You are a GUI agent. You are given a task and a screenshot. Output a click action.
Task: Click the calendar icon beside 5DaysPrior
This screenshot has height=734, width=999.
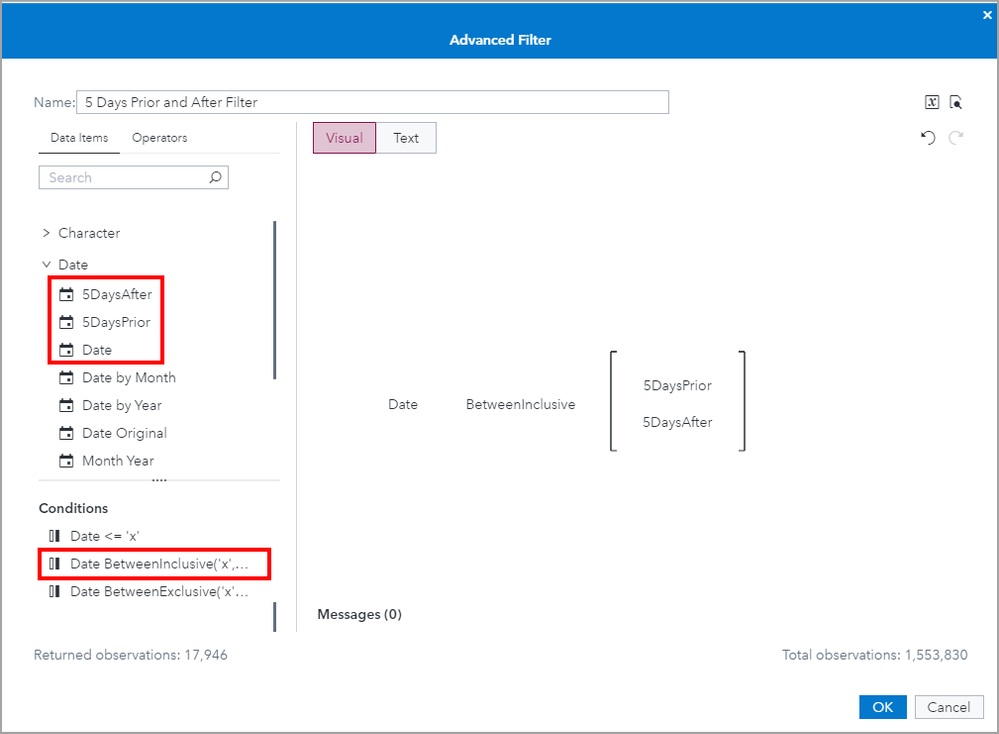[66, 322]
